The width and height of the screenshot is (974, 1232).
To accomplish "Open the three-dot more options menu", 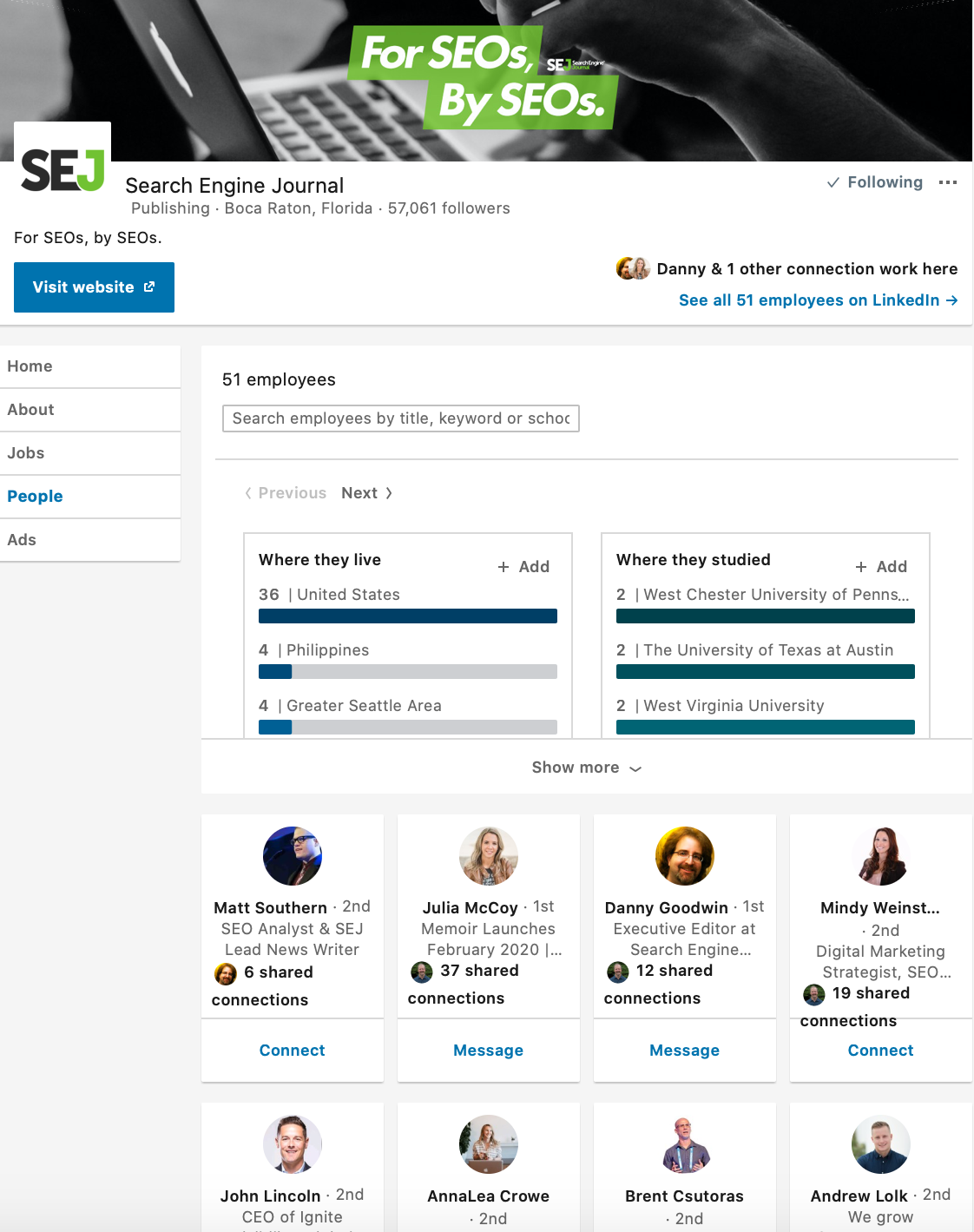I will pos(948,182).
